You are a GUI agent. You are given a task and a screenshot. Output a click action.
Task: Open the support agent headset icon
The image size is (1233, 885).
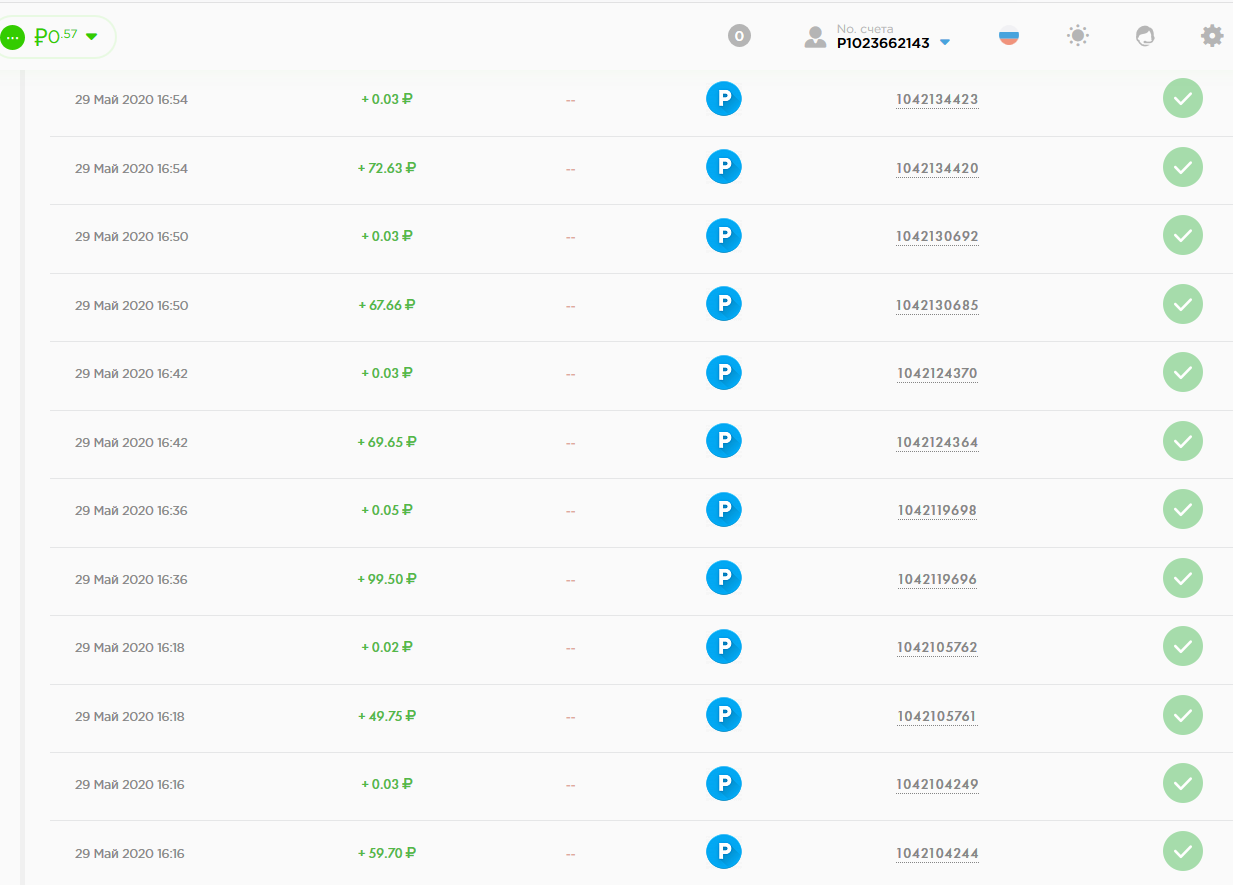coord(1145,36)
